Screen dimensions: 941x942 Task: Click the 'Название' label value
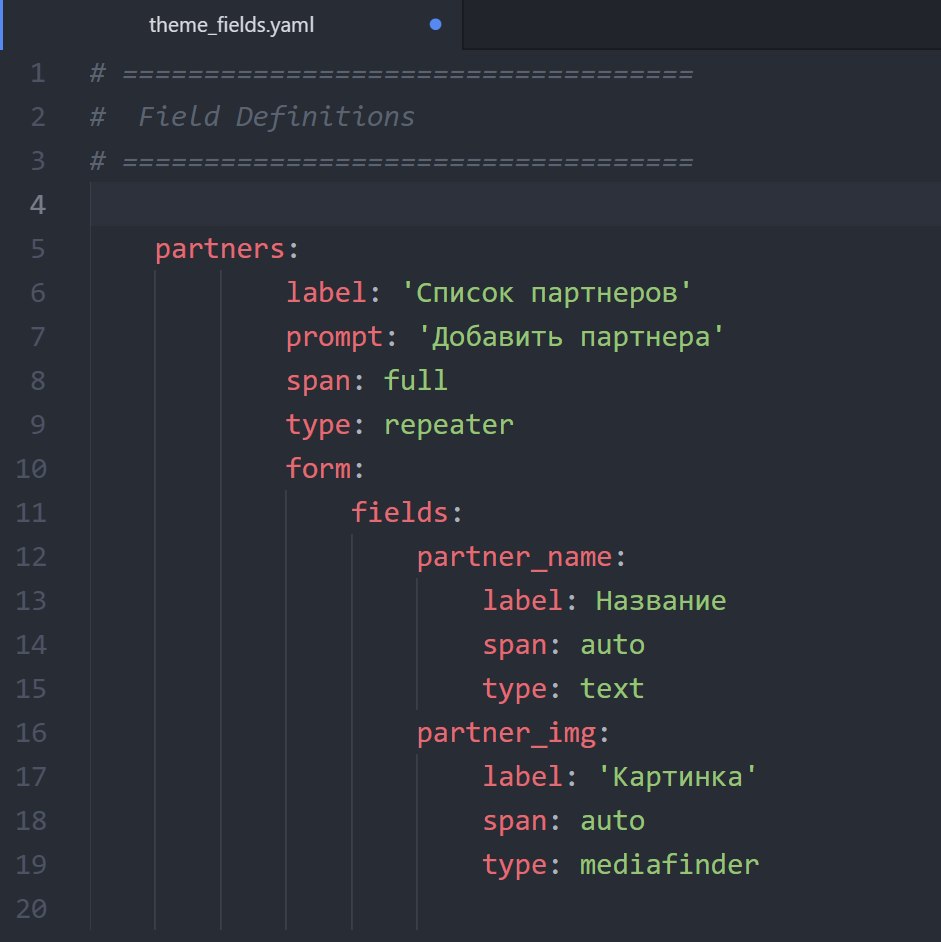coord(661,601)
